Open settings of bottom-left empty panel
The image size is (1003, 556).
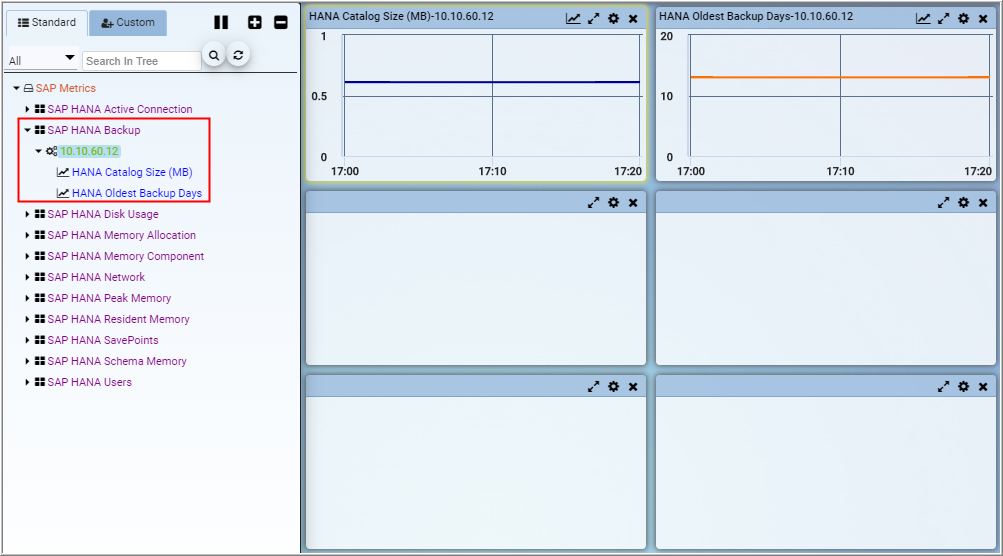click(613, 386)
